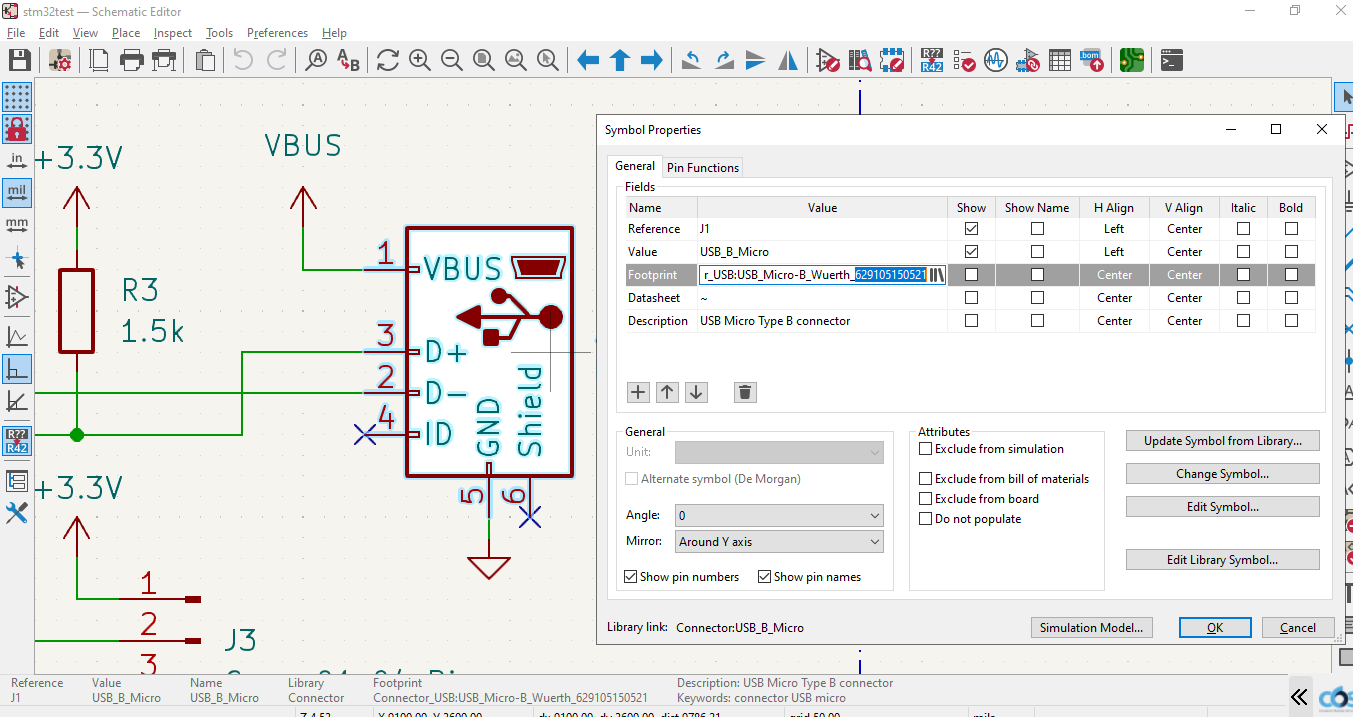This screenshot has width=1353, height=717.
Task: Open the Simulator waveform icon
Action: pos(996,60)
